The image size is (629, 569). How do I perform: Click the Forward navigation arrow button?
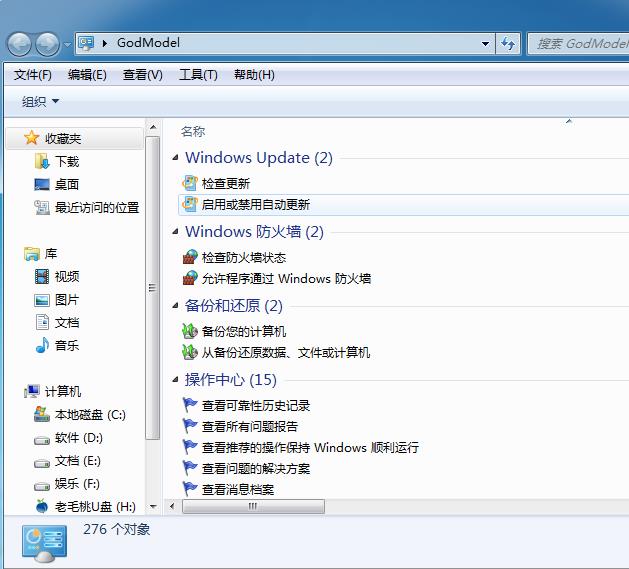point(47,44)
